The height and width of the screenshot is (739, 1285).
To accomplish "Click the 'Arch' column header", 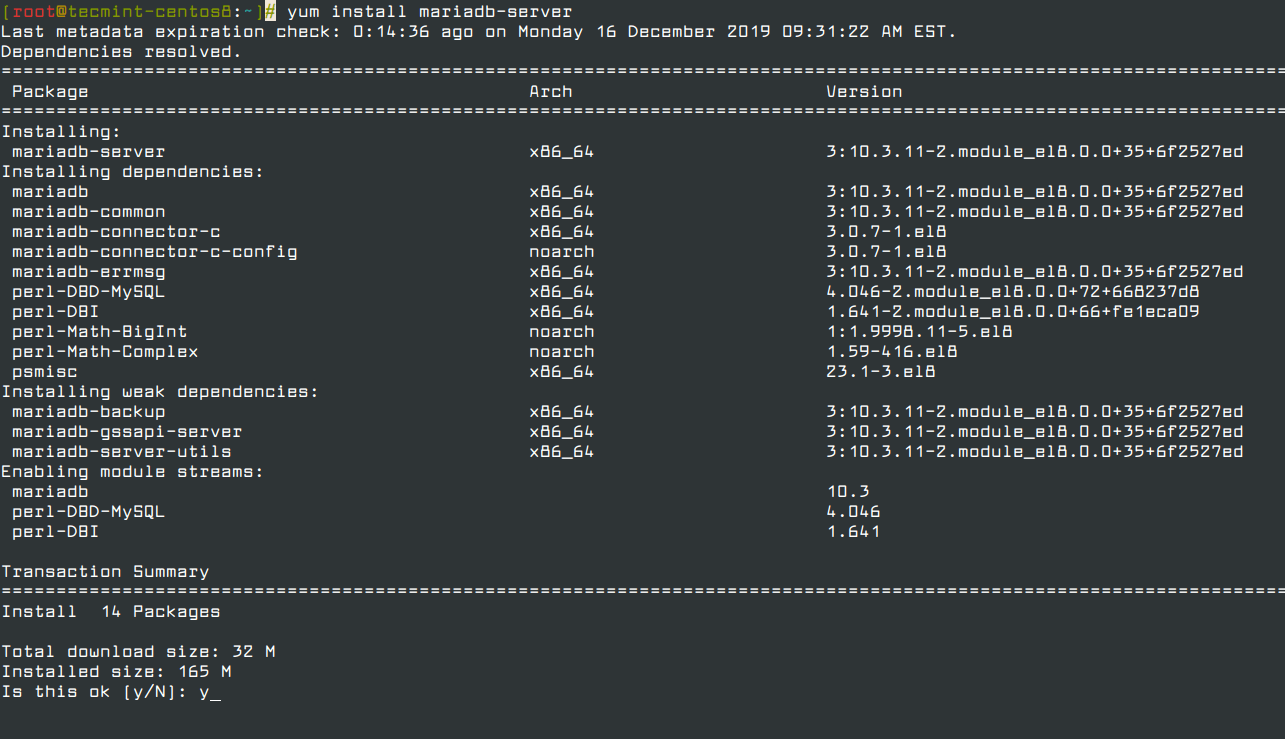I will click(x=550, y=92).
